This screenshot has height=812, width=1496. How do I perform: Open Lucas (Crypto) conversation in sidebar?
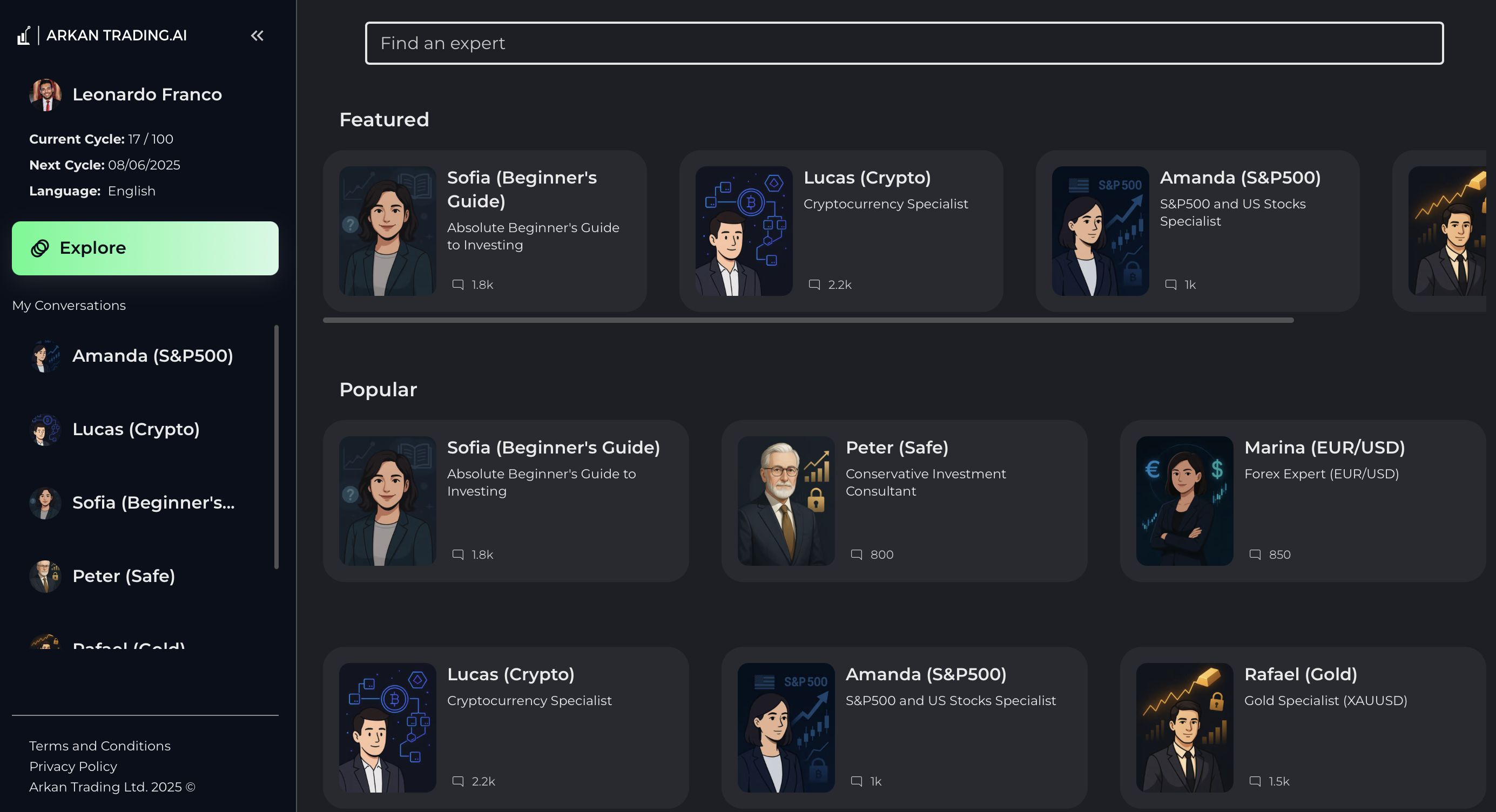coord(136,430)
